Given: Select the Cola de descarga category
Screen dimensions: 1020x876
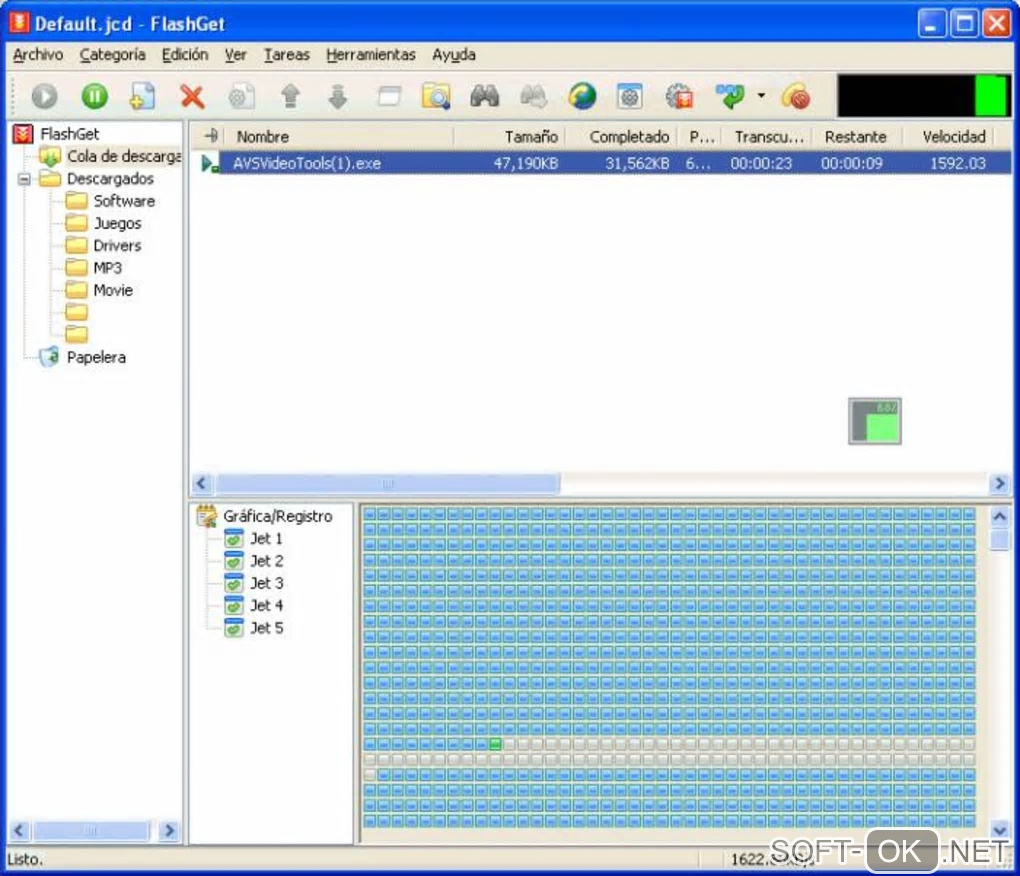Looking at the screenshot, I should tap(124, 156).
